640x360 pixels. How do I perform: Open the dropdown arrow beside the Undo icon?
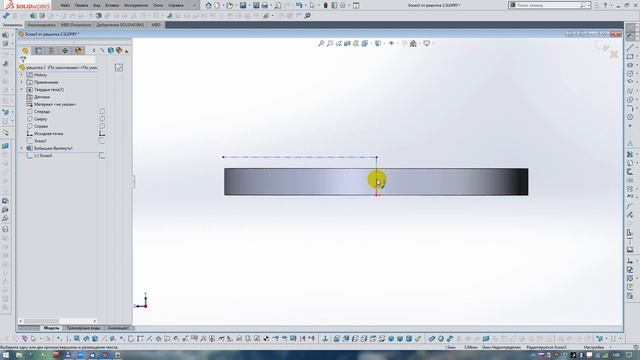click(x=305, y=5)
